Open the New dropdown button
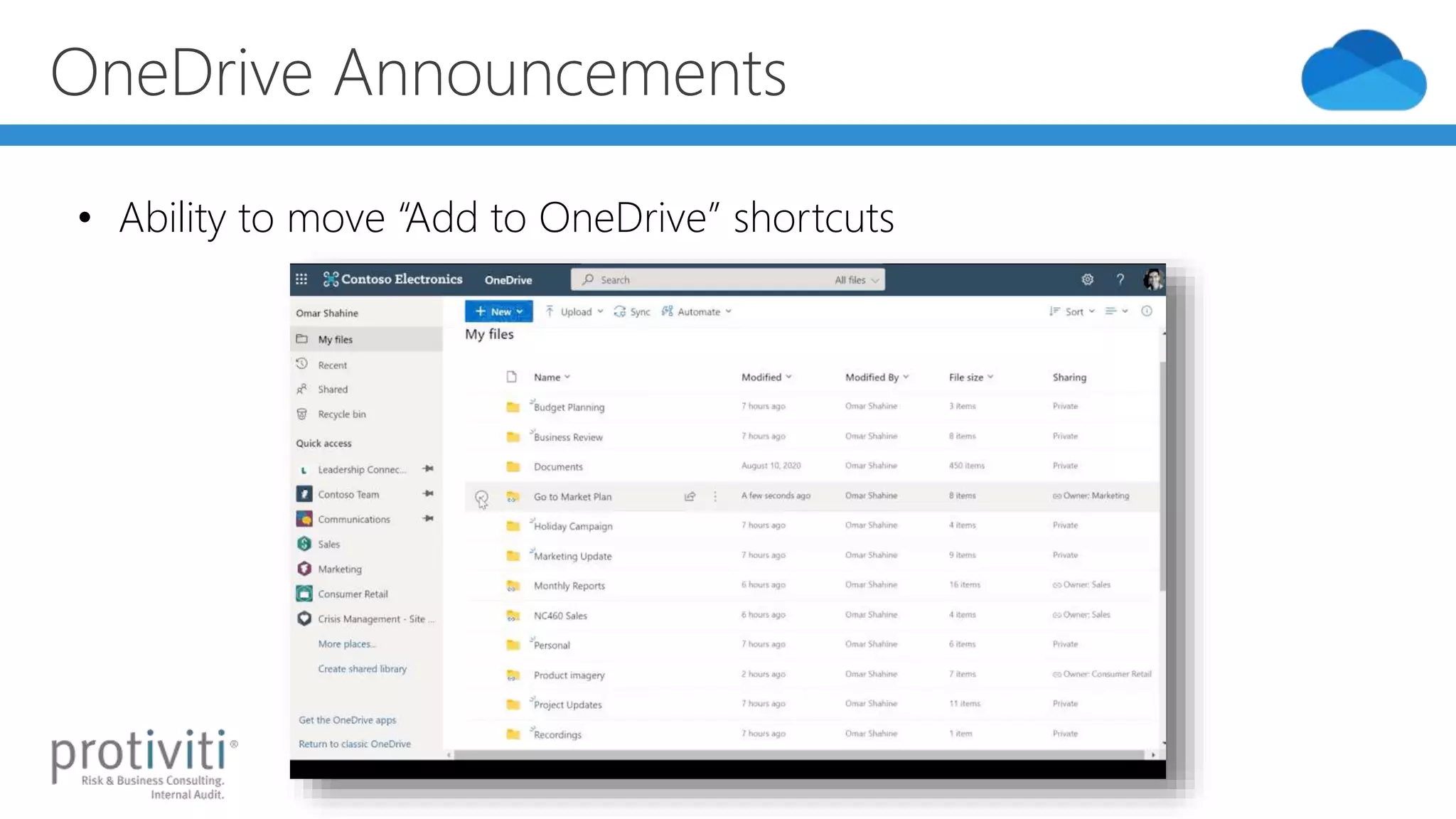This screenshot has height=819, width=1456. coord(498,311)
